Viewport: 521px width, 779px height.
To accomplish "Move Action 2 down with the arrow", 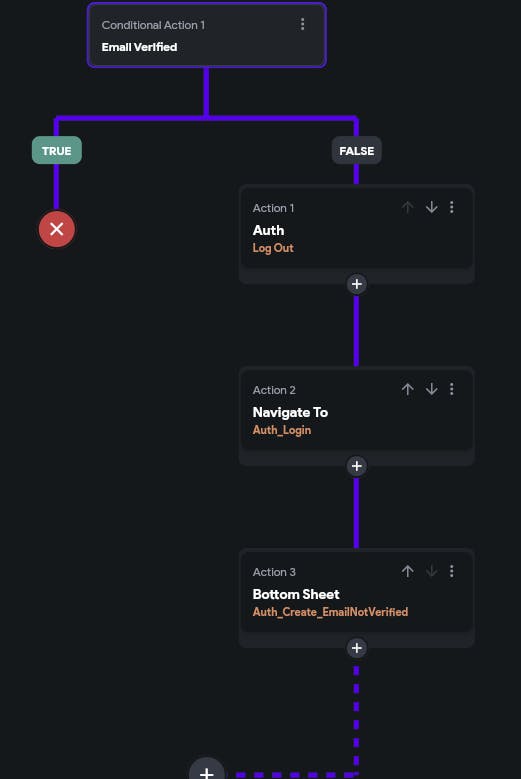I will 432,389.
